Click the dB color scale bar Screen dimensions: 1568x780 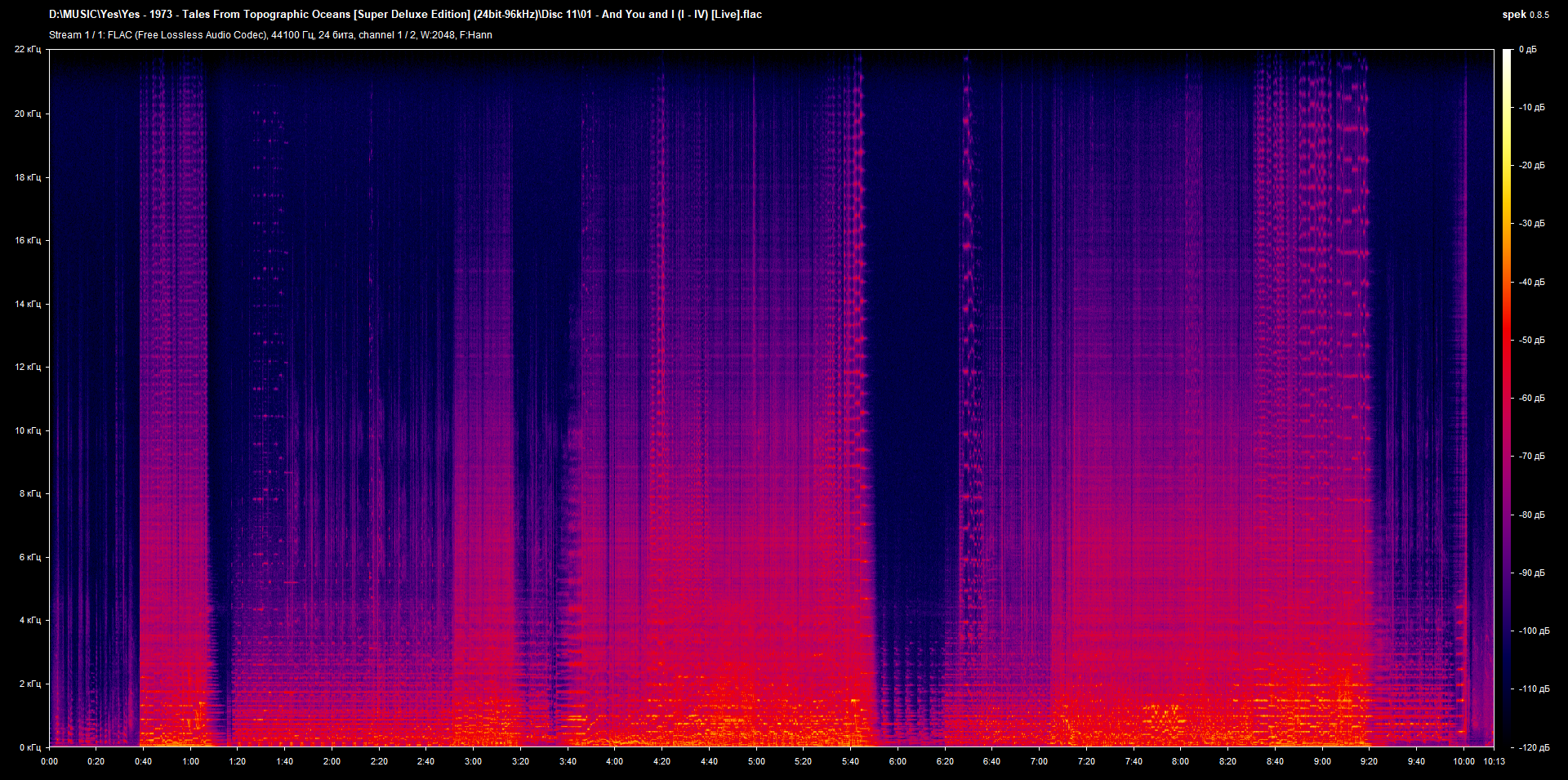click(x=1507, y=399)
